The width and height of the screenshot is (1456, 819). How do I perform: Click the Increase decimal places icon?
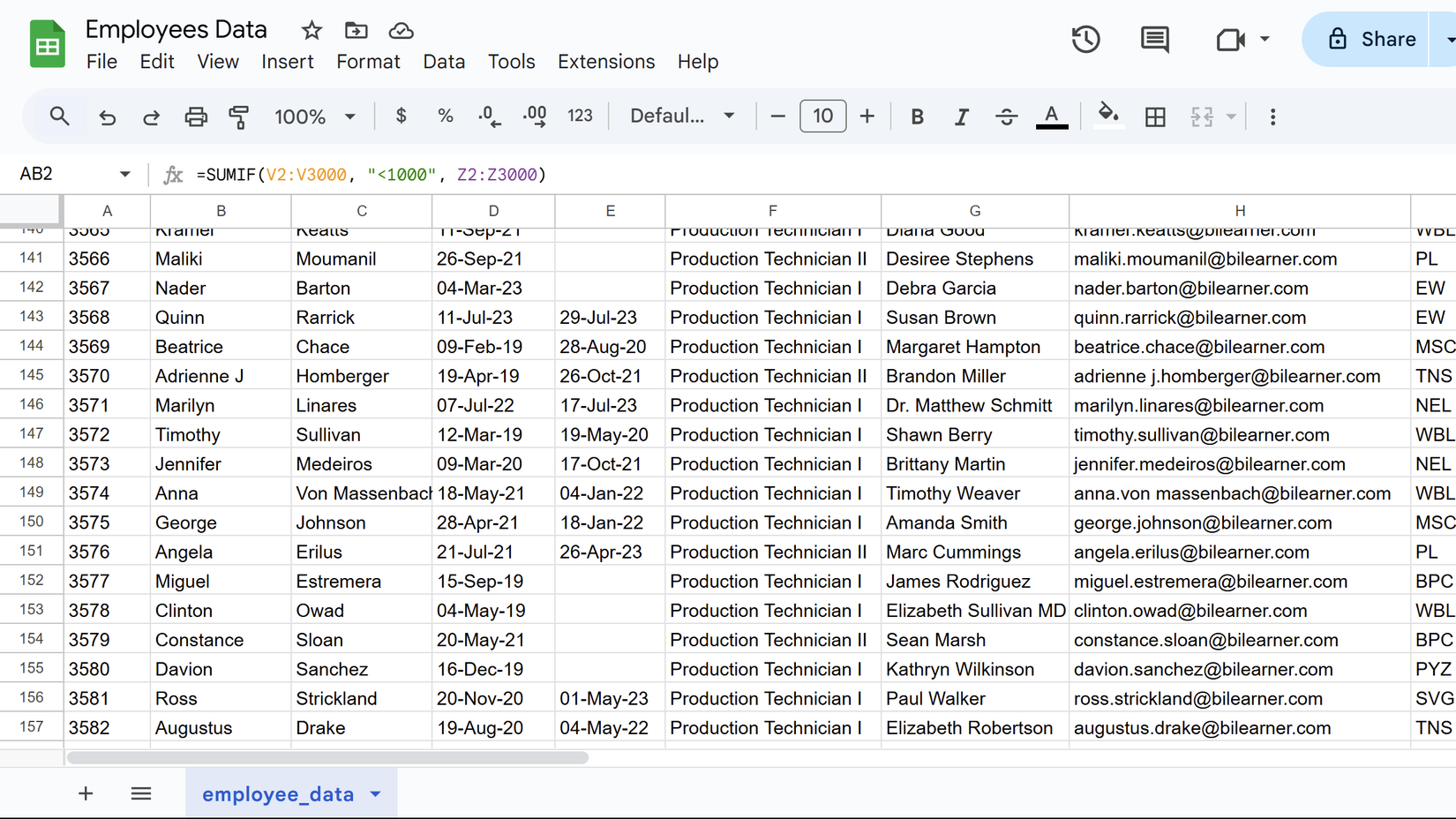tap(534, 116)
